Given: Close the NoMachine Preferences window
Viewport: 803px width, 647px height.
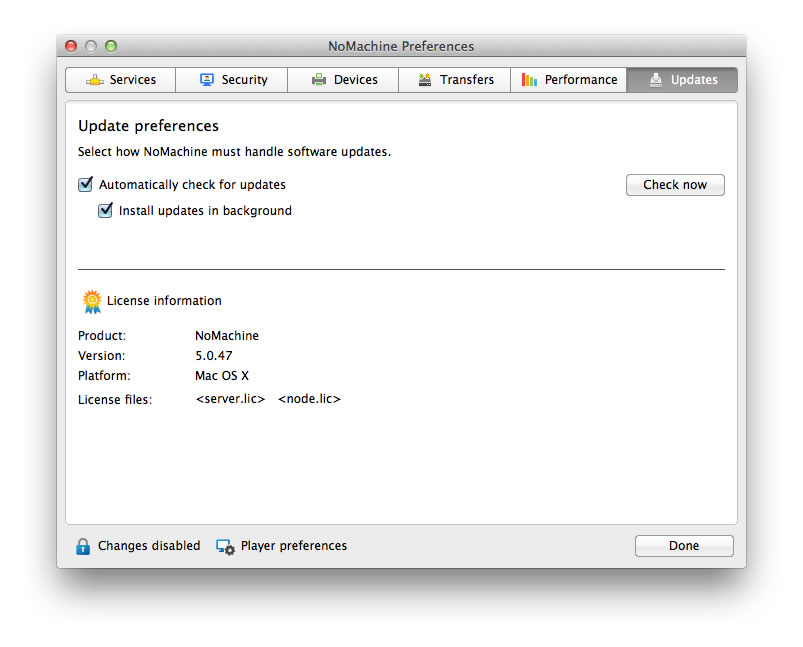Looking at the screenshot, I should pyautogui.click(x=71, y=46).
